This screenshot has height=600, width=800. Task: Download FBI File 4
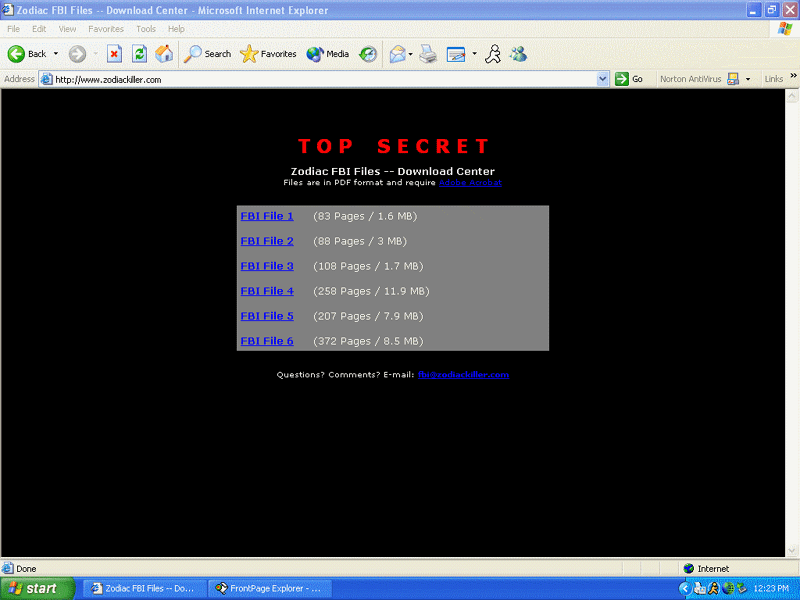coord(267,291)
